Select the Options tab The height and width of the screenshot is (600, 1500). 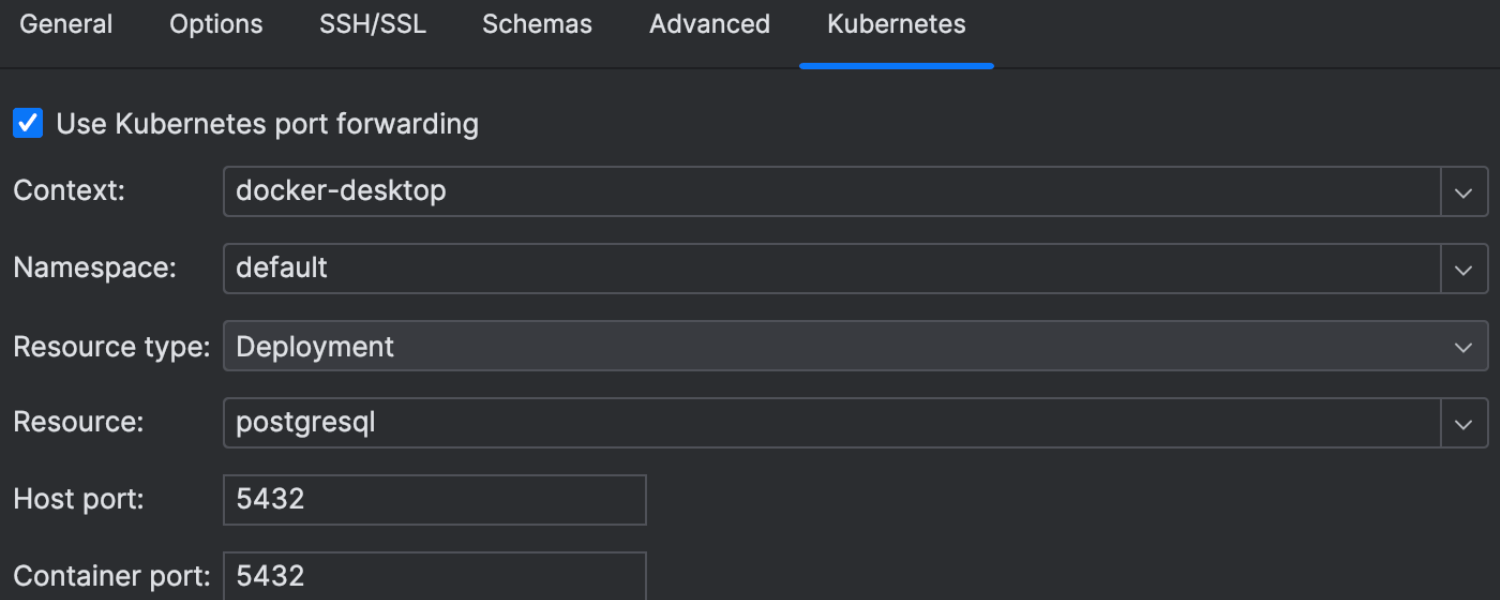click(x=215, y=24)
